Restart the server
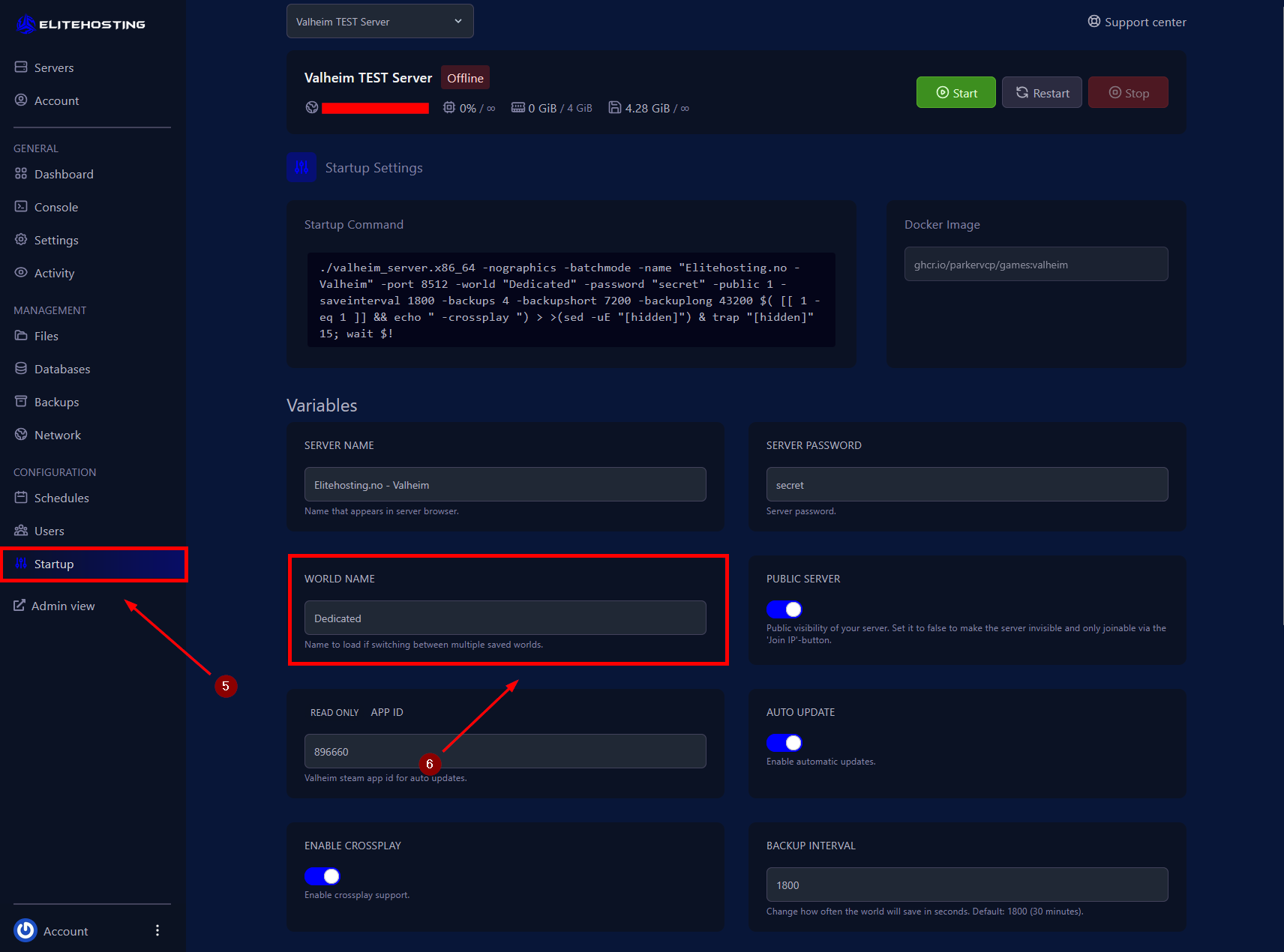 (1042, 92)
